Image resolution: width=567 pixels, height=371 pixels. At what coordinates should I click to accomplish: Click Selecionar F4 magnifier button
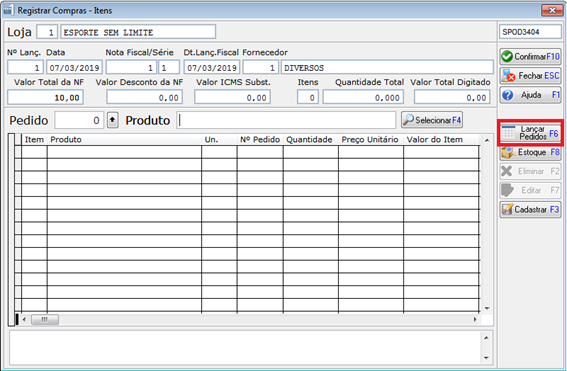click(432, 120)
